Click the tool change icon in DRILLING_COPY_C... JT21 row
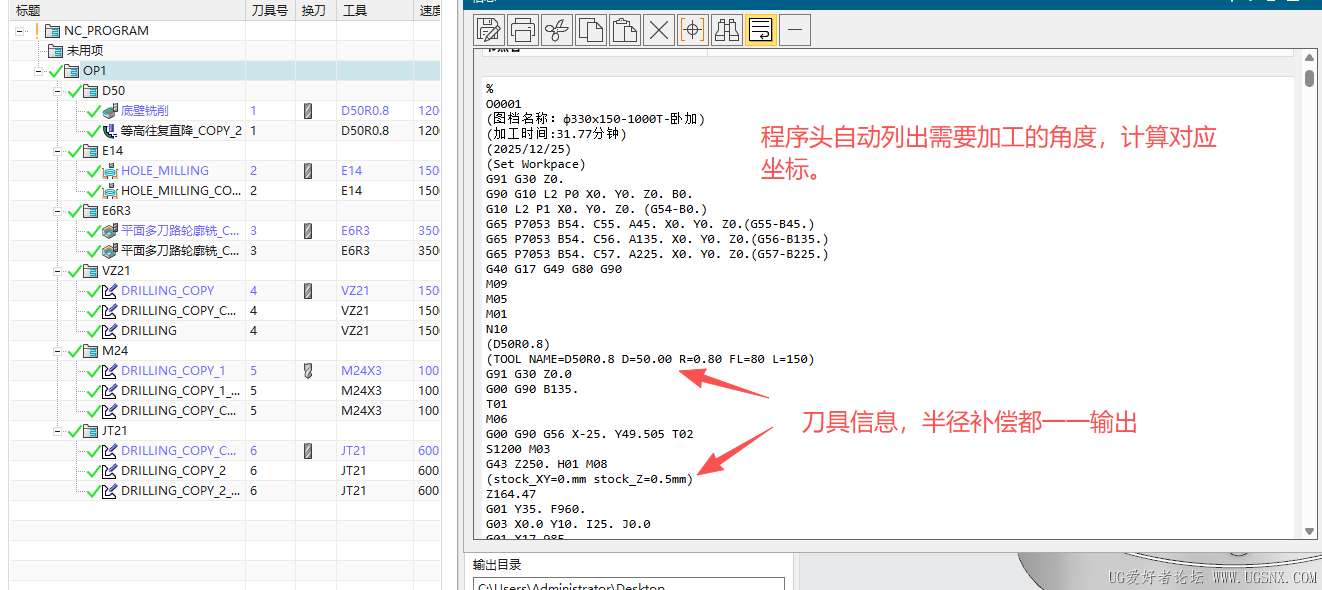 tap(308, 450)
